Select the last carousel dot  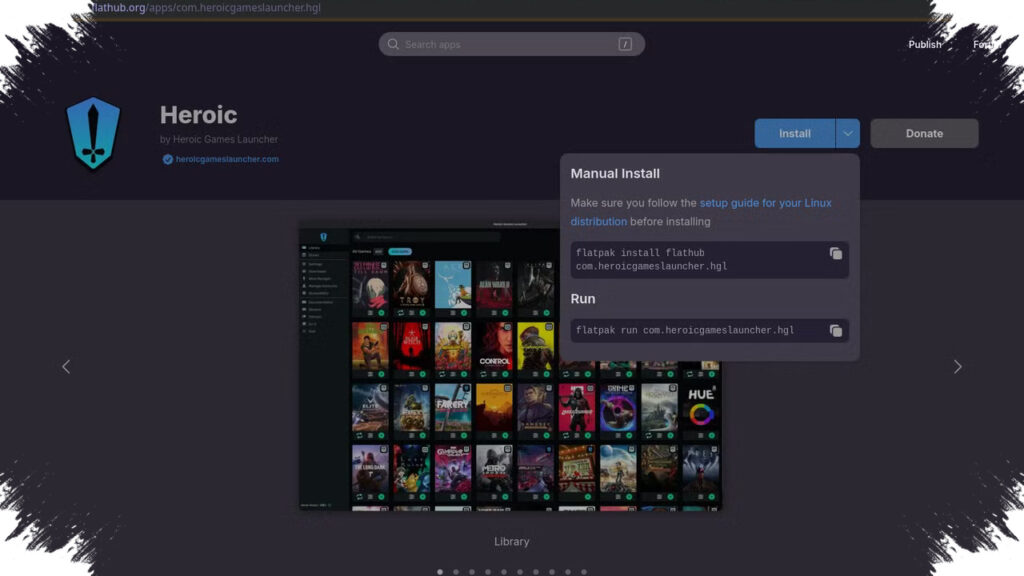pos(584,572)
